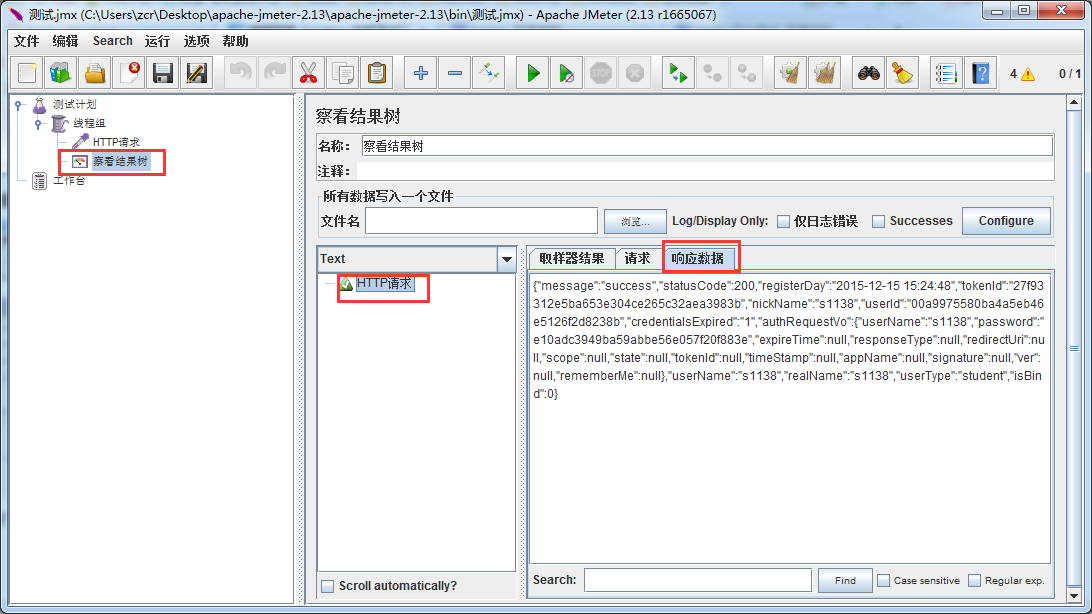The height and width of the screenshot is (614, 1092).
Task: Switch to the 取样器结果 tab
Action: [572, 258]
